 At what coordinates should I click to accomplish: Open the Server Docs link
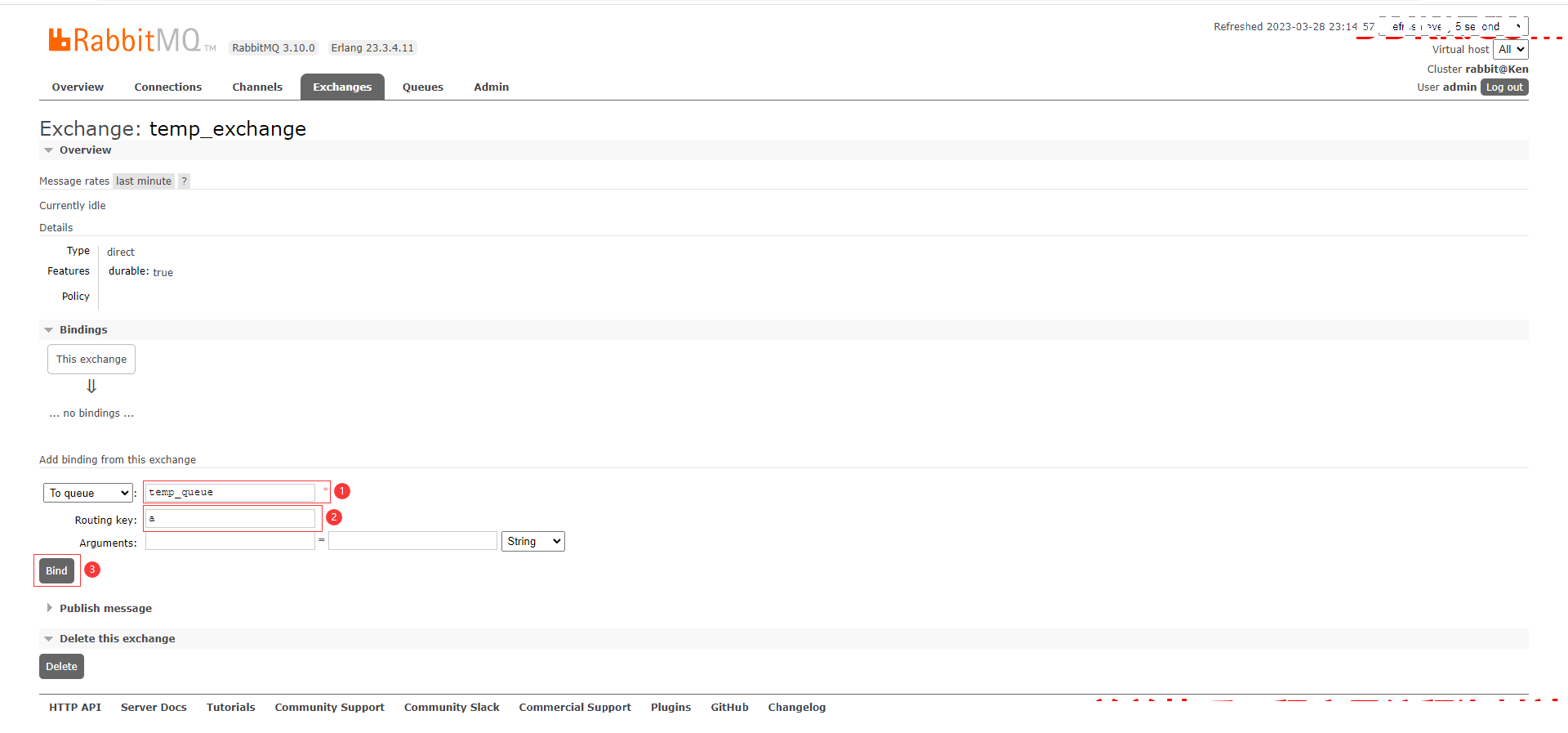[x=154, y=707]
